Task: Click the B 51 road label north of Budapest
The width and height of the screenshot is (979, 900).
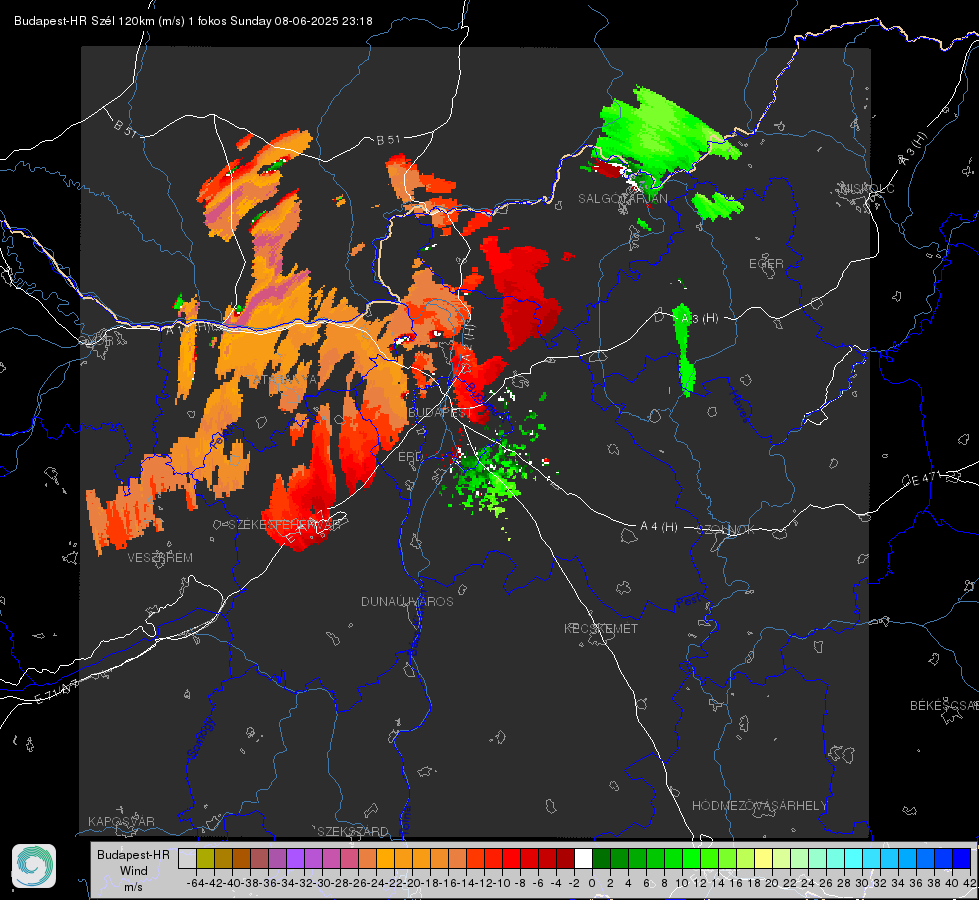Action: (388, 140)
